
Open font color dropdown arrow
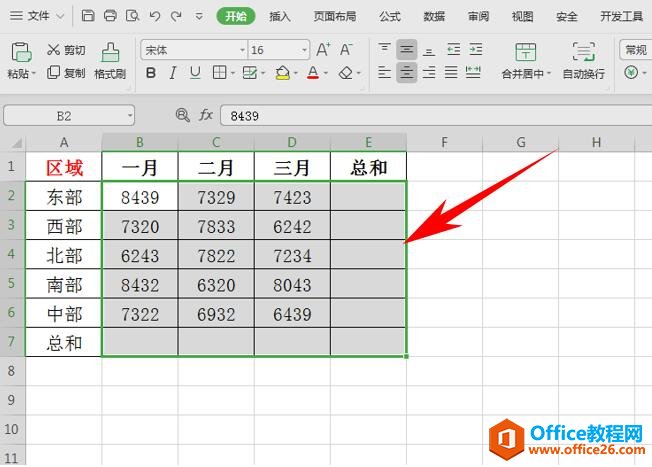(326, 74)
